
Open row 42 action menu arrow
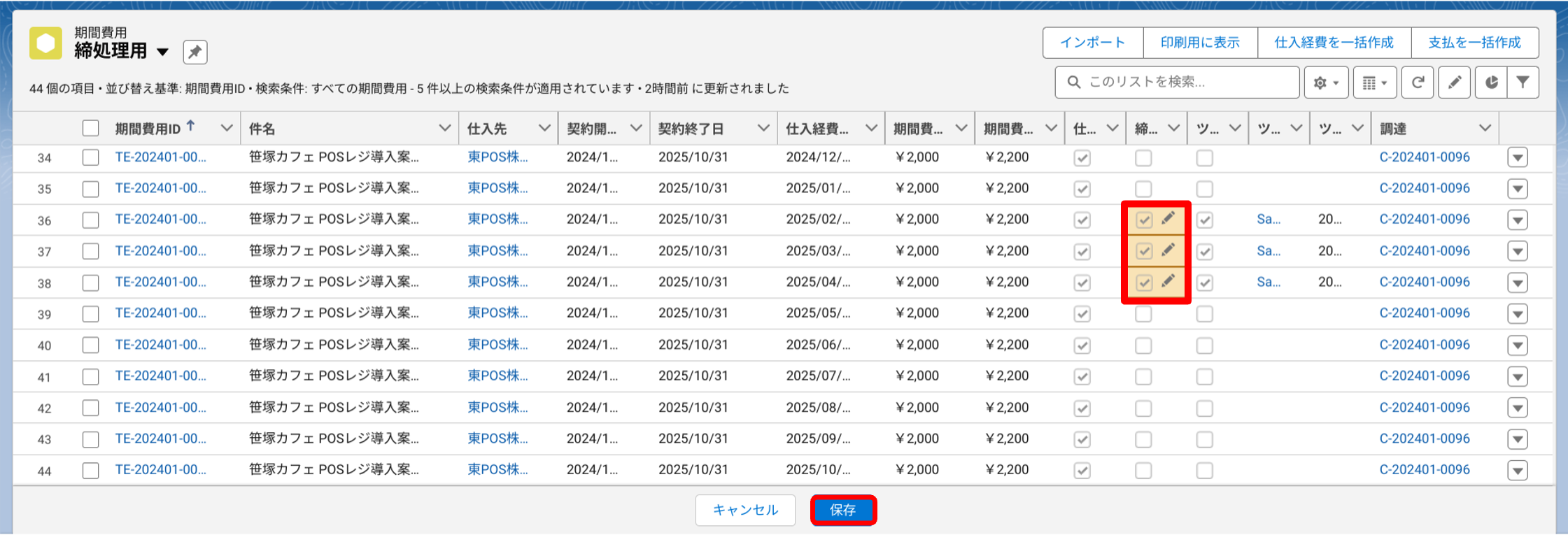(1518, 408)
